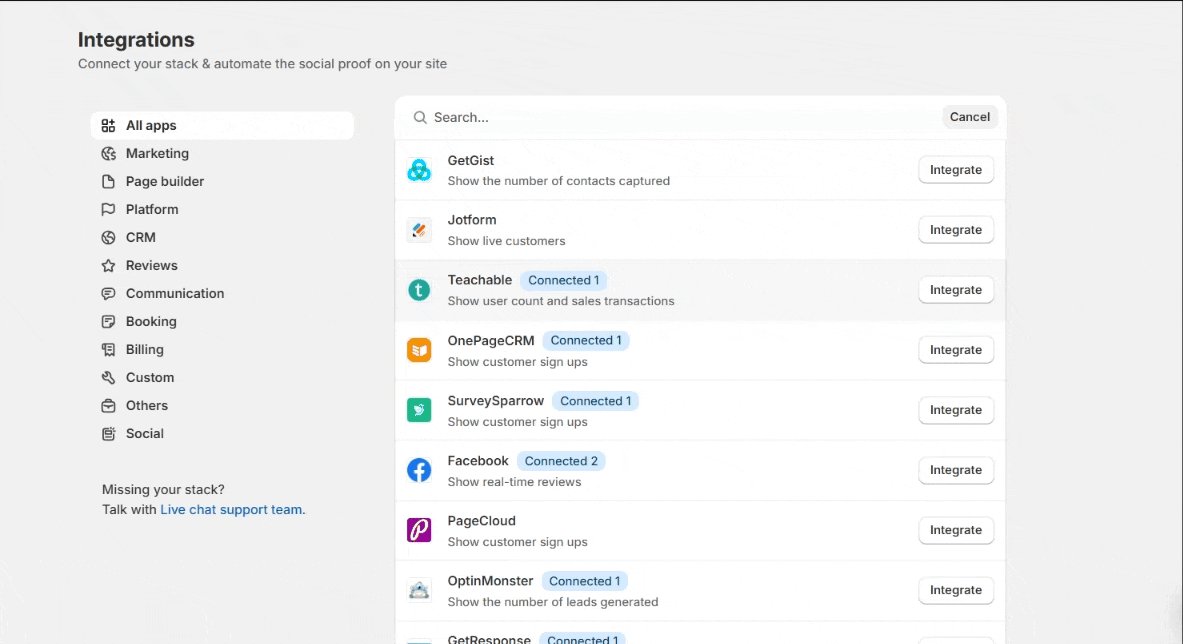Click the search magnifier icon
This screenshot has width=1183, height=644.
click(420, 117)
